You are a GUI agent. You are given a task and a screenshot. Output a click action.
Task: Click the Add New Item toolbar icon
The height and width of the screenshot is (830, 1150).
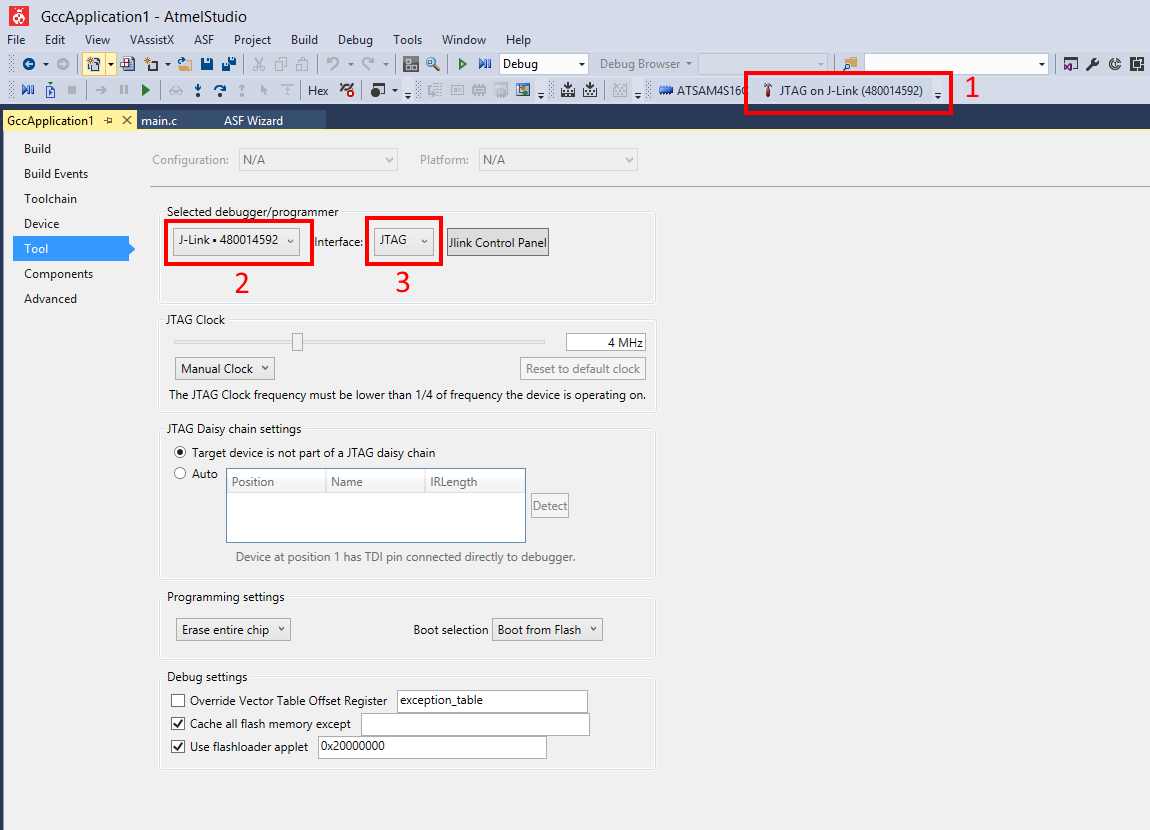pyautogui.click(x=152, y=65)
